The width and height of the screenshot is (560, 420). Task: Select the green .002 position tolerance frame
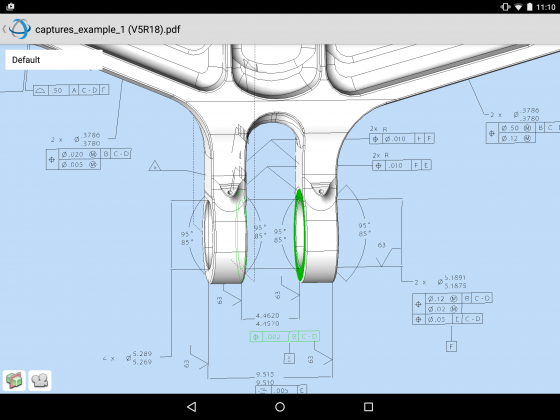pos(285,336)
